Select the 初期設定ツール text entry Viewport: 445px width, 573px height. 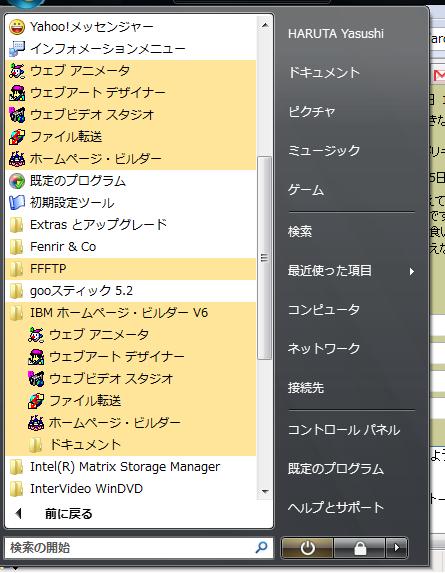pos(72,203)
